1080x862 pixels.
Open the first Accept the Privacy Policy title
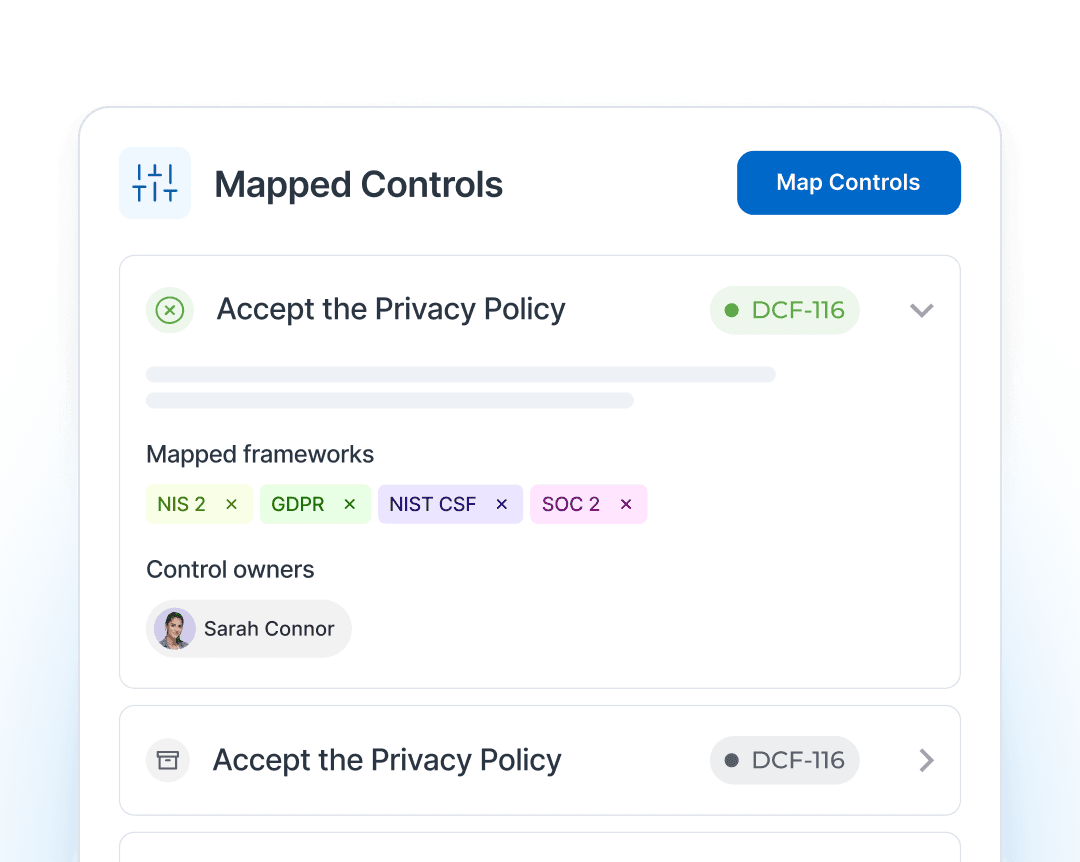tap(391, 310)
